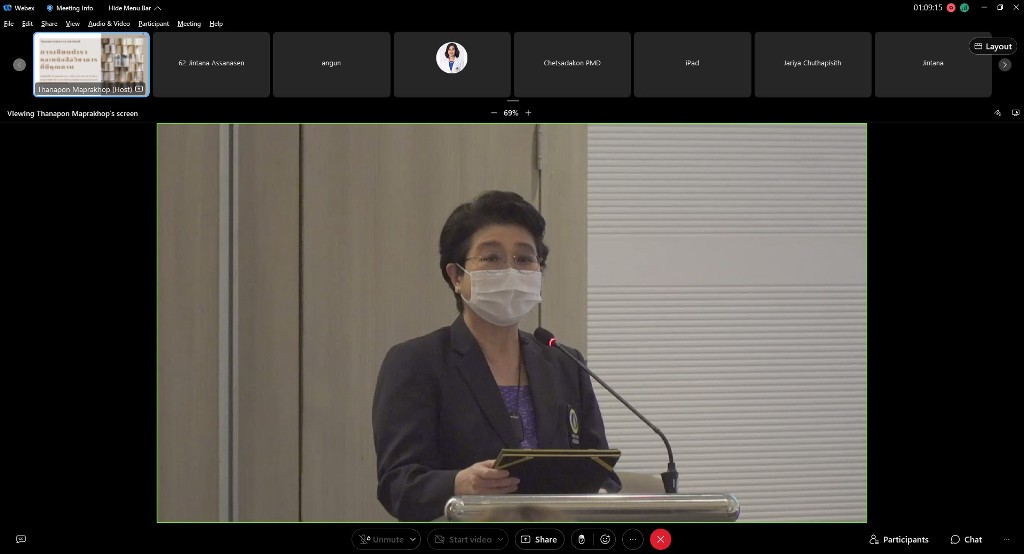Zoom in shared screen with plus icon
The height and width of the screenshot is (554, 1024).
(x=529, y=113)
